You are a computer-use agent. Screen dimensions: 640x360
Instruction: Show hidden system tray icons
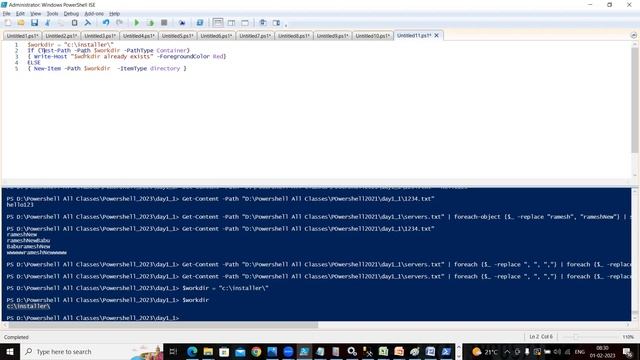pyautogui.click(x=507, y=351)
